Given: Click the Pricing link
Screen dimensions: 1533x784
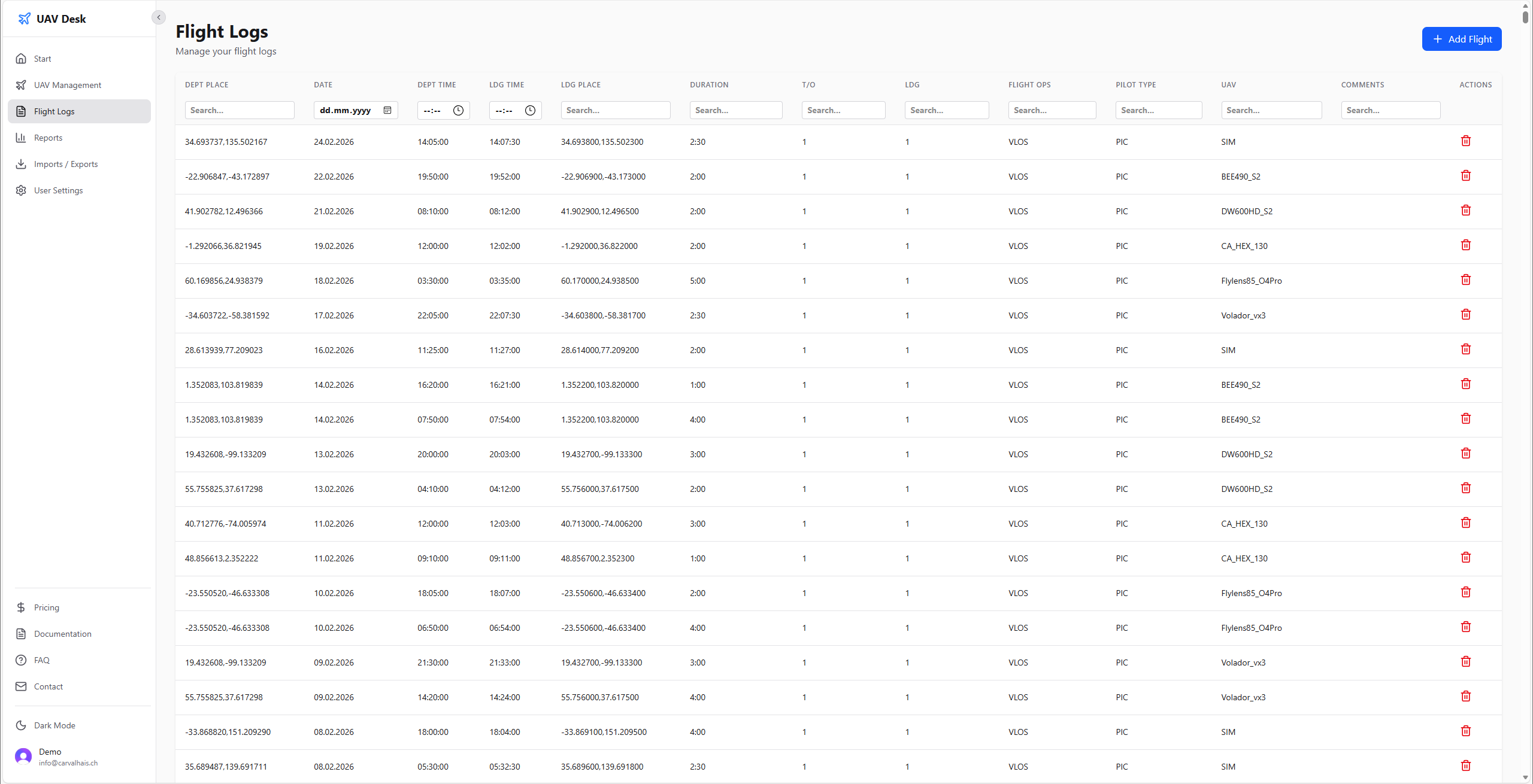Looking at the screenshot, I should 79,607.
